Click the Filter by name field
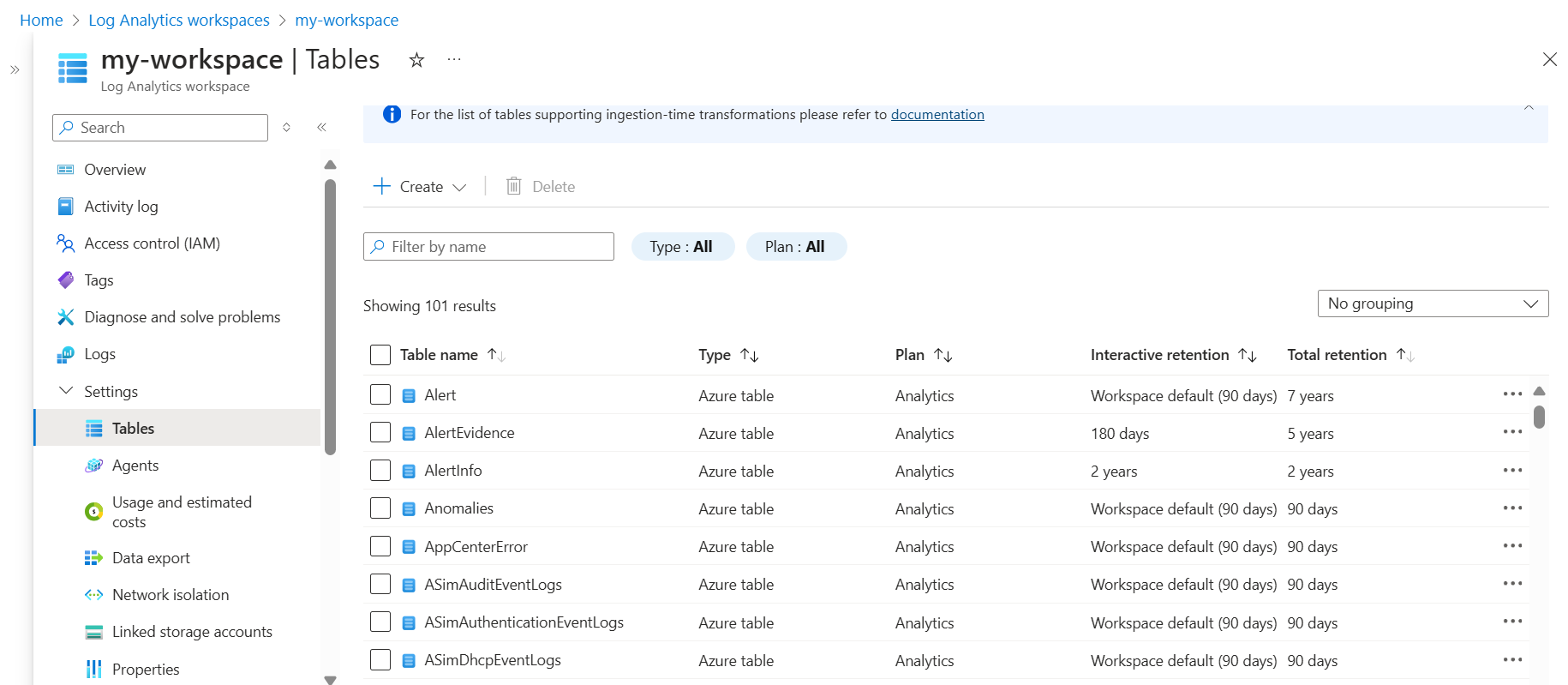The image size is (1568, 685). point(488,247)
